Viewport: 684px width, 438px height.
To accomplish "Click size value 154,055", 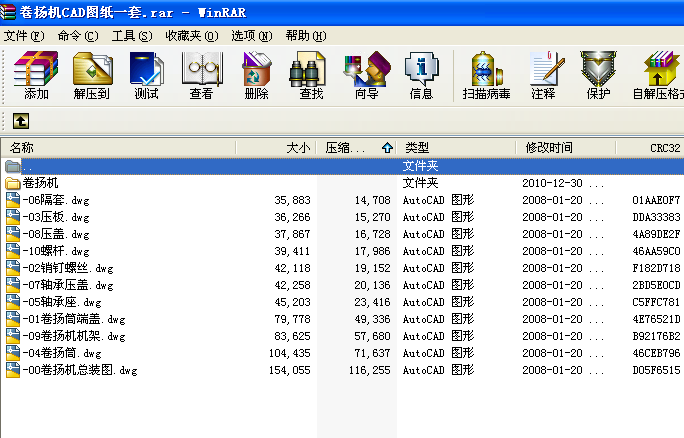I will [290, 370].
